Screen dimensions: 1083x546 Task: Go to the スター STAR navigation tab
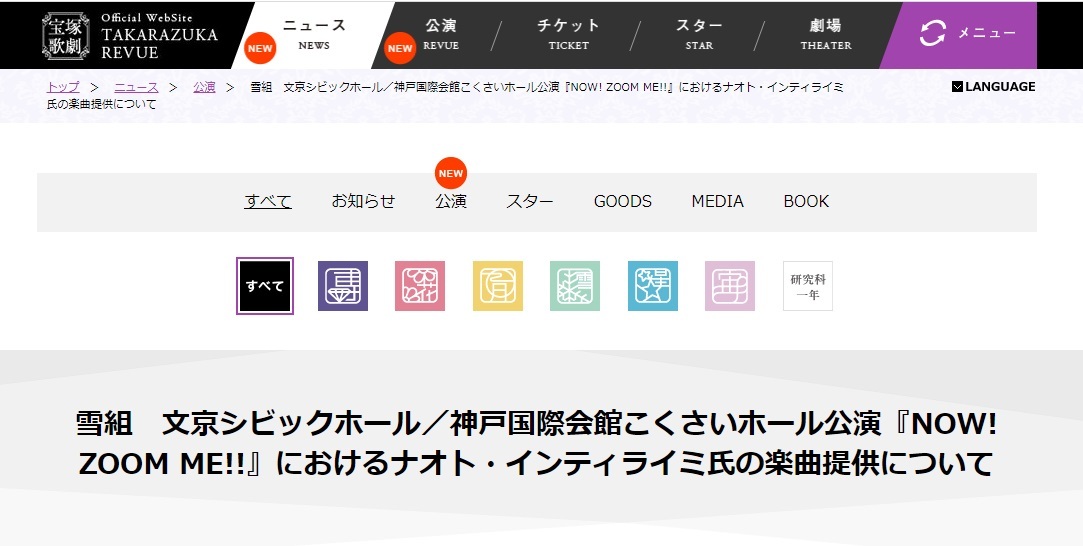[x=699, y=34]
